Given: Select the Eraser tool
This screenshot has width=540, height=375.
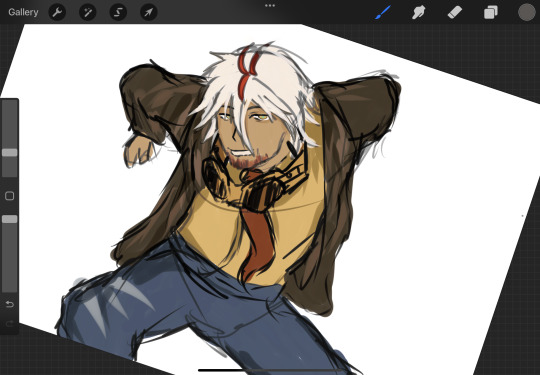Looking at the screenshot, I should click(455, 12).
